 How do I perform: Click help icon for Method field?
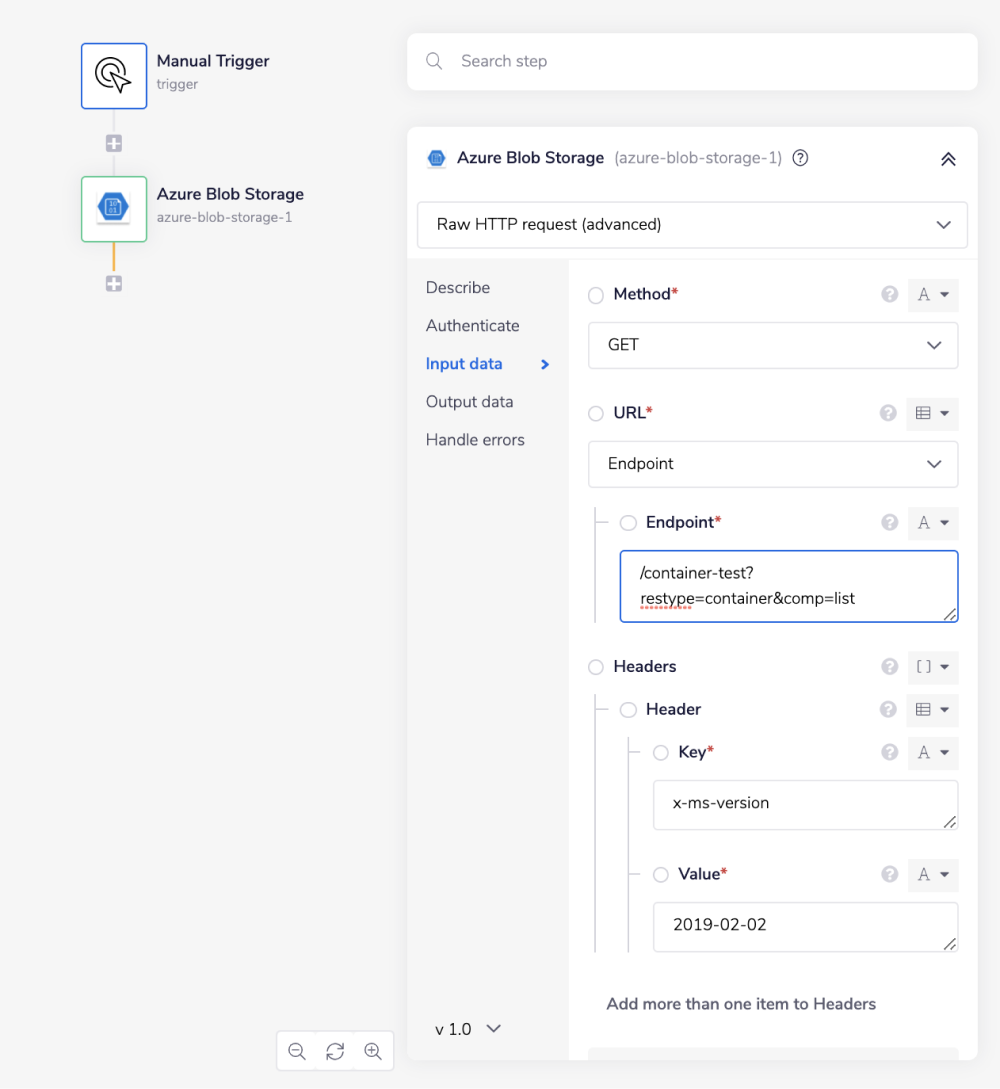point(889,294)
